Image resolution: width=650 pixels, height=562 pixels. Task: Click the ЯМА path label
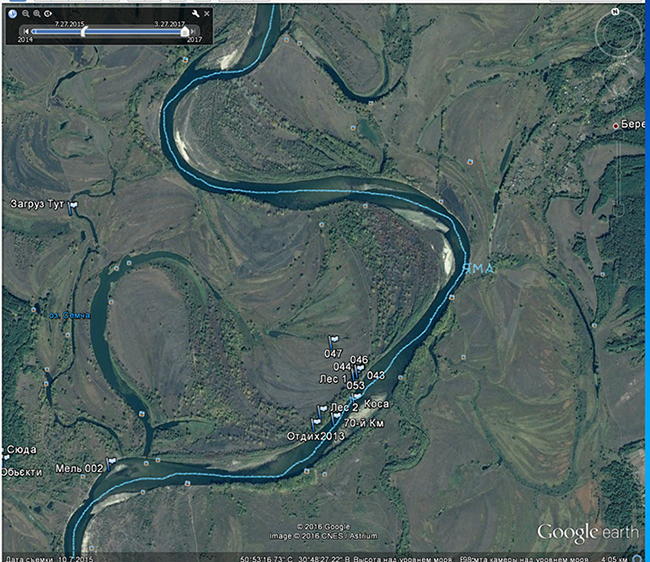pos(479,269)
